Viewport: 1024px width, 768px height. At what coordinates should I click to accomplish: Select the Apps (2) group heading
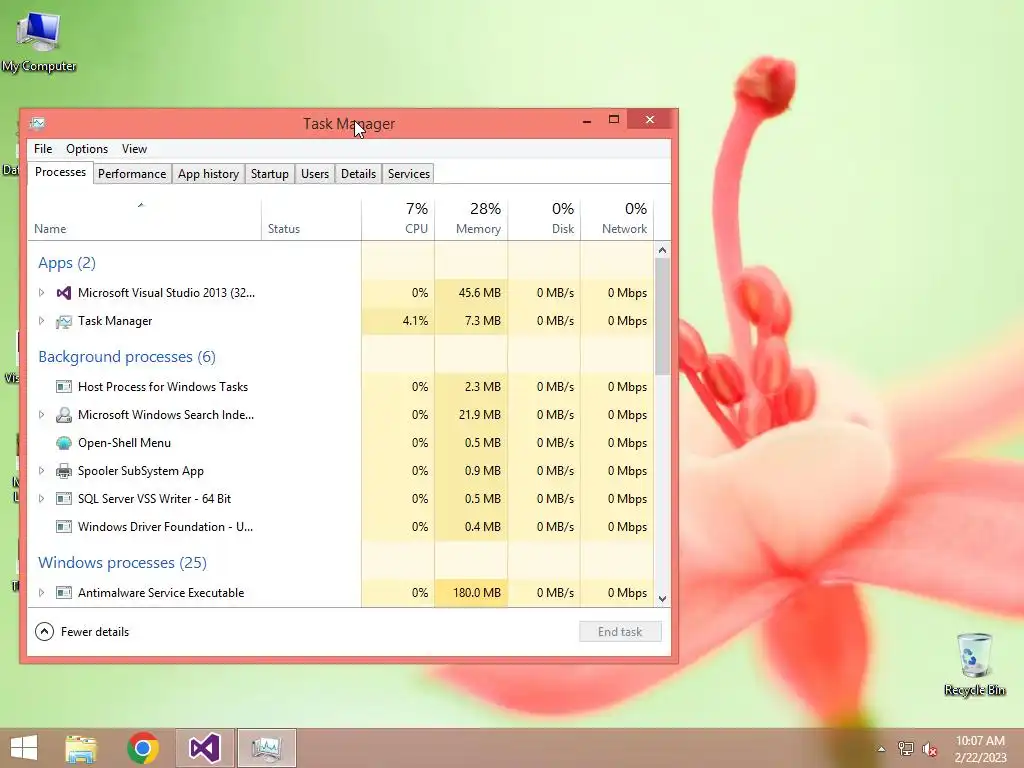[67, 263]
